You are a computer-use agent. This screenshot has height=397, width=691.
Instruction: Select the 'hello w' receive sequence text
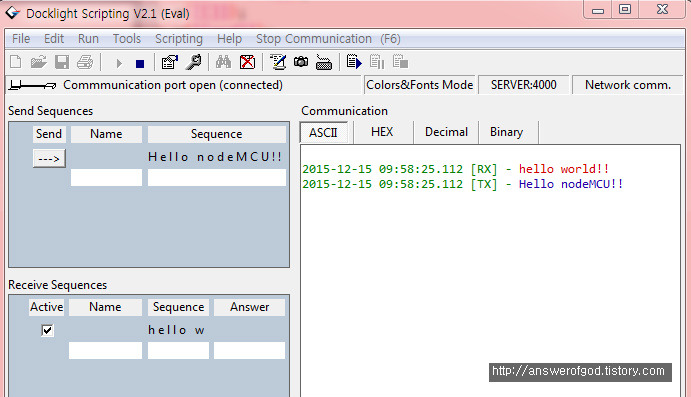(176, 330)
